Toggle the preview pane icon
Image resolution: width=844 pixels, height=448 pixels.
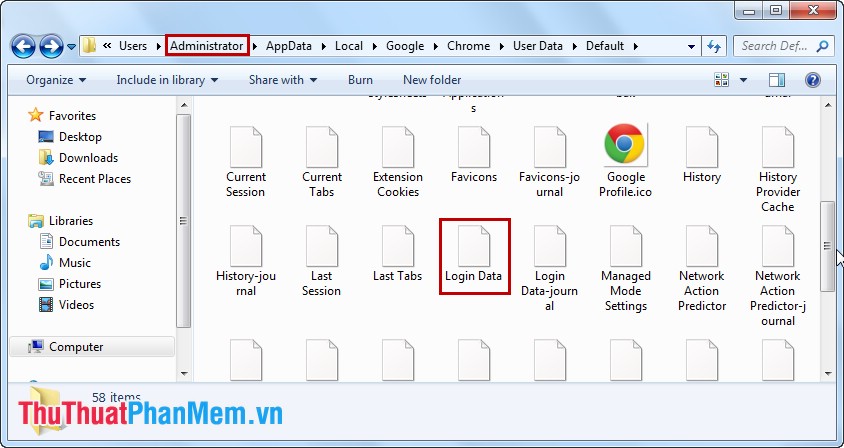777,80
